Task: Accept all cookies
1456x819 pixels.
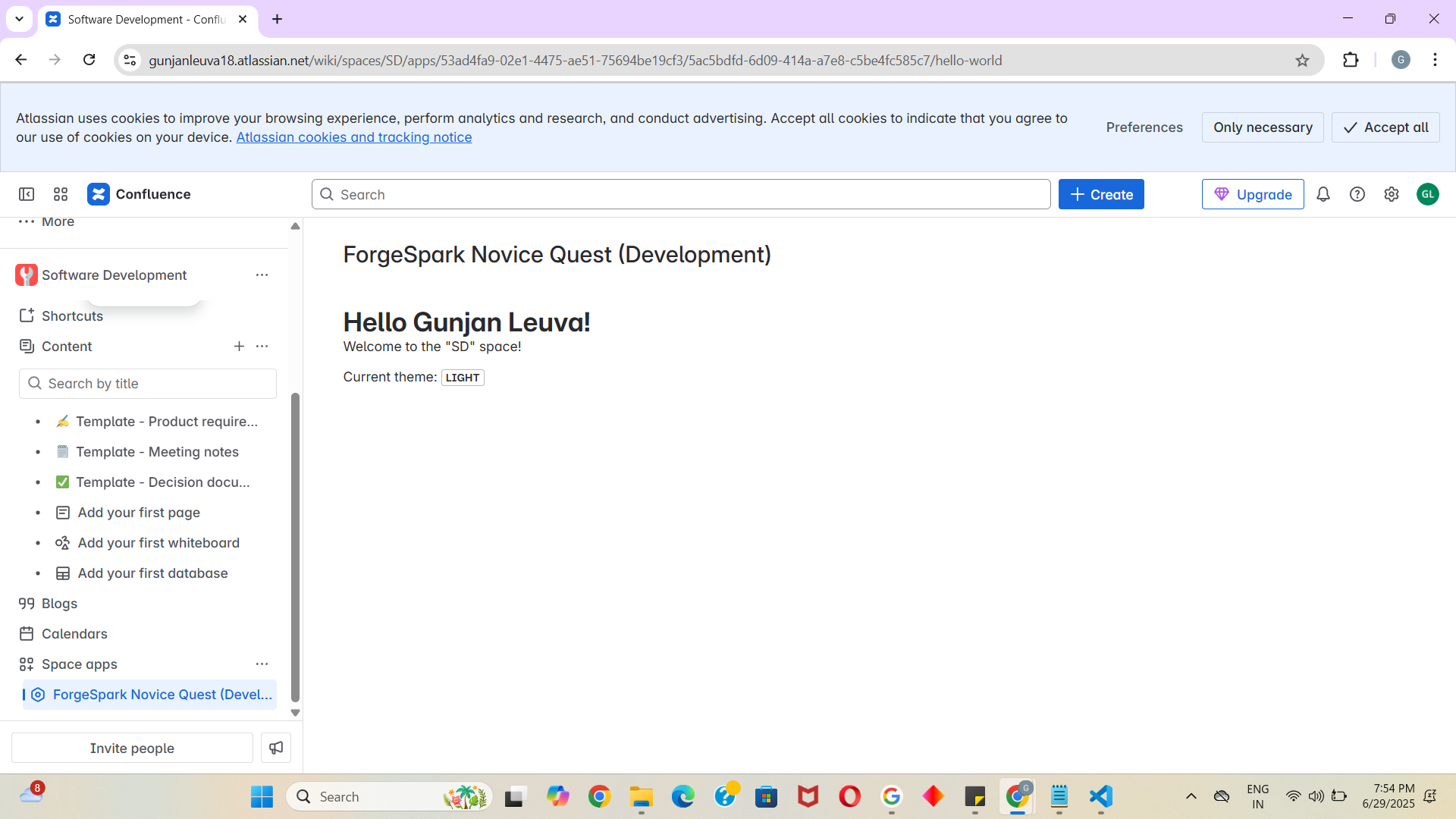Action: click(1385, 127)
